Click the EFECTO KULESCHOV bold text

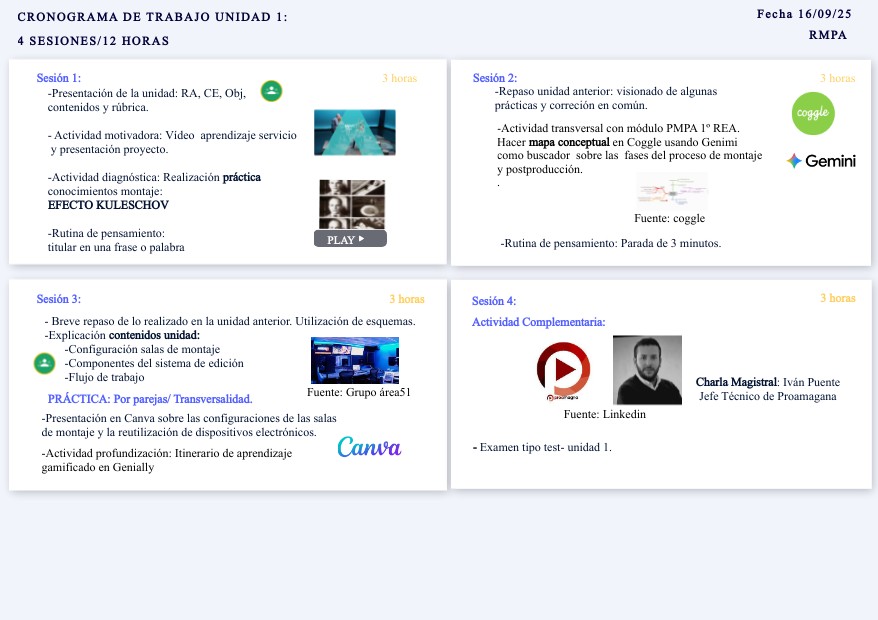coord(108,205)
